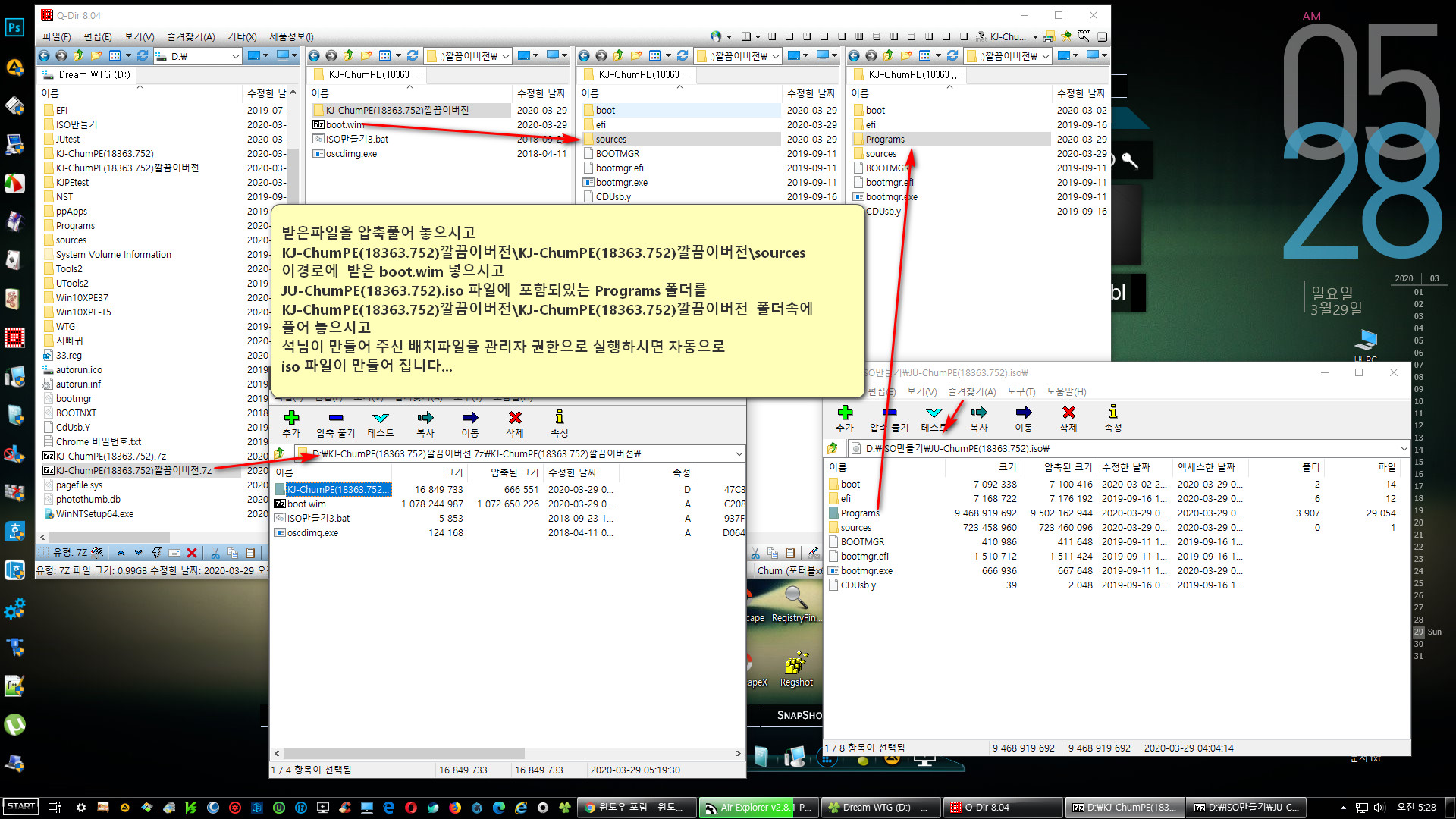Viewport: 1456px width, 819px height.
Task: Open ISO 7-Zip window path dropdown
Action: [1404, 448]
